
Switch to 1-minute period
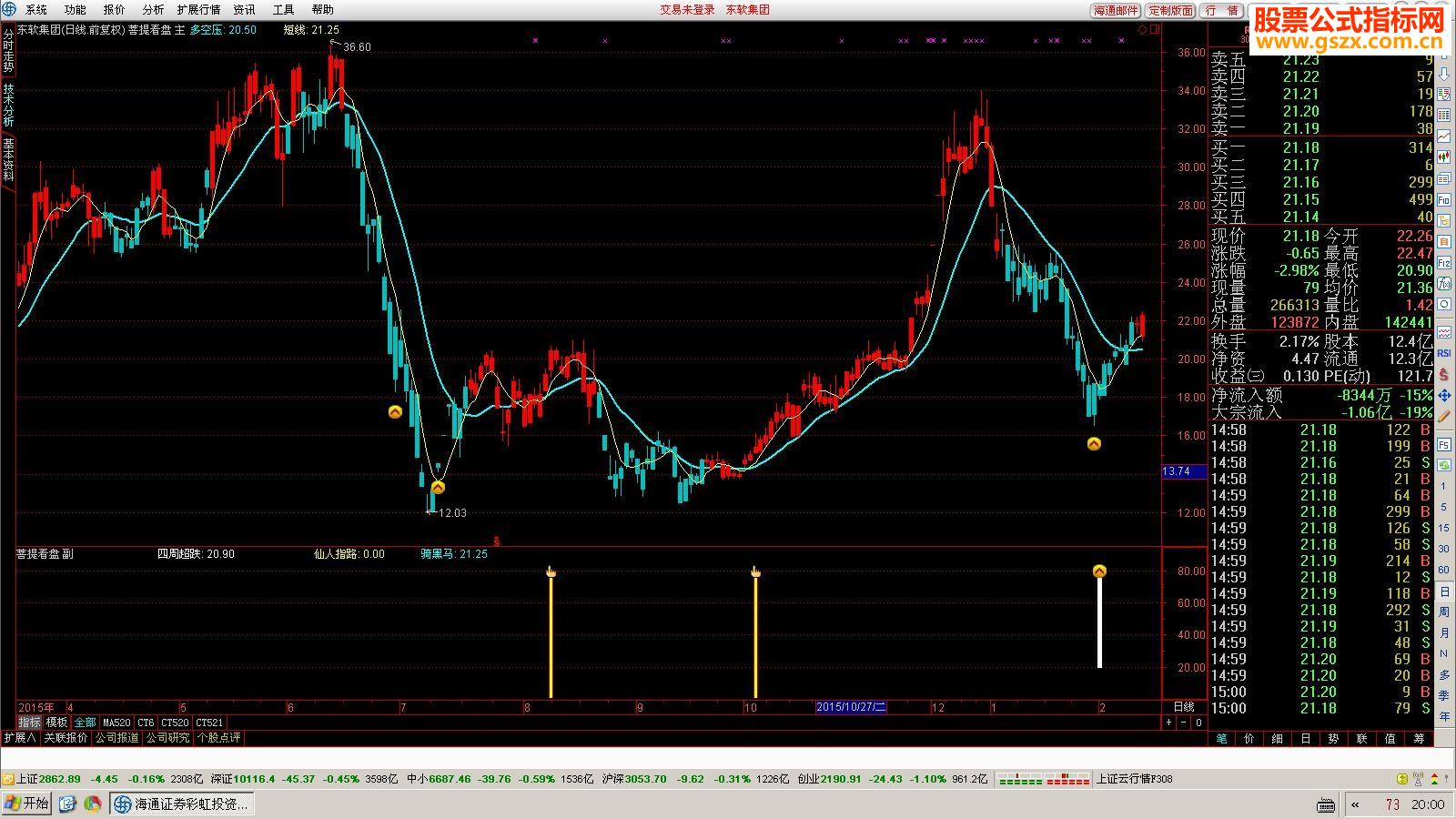1444,487
